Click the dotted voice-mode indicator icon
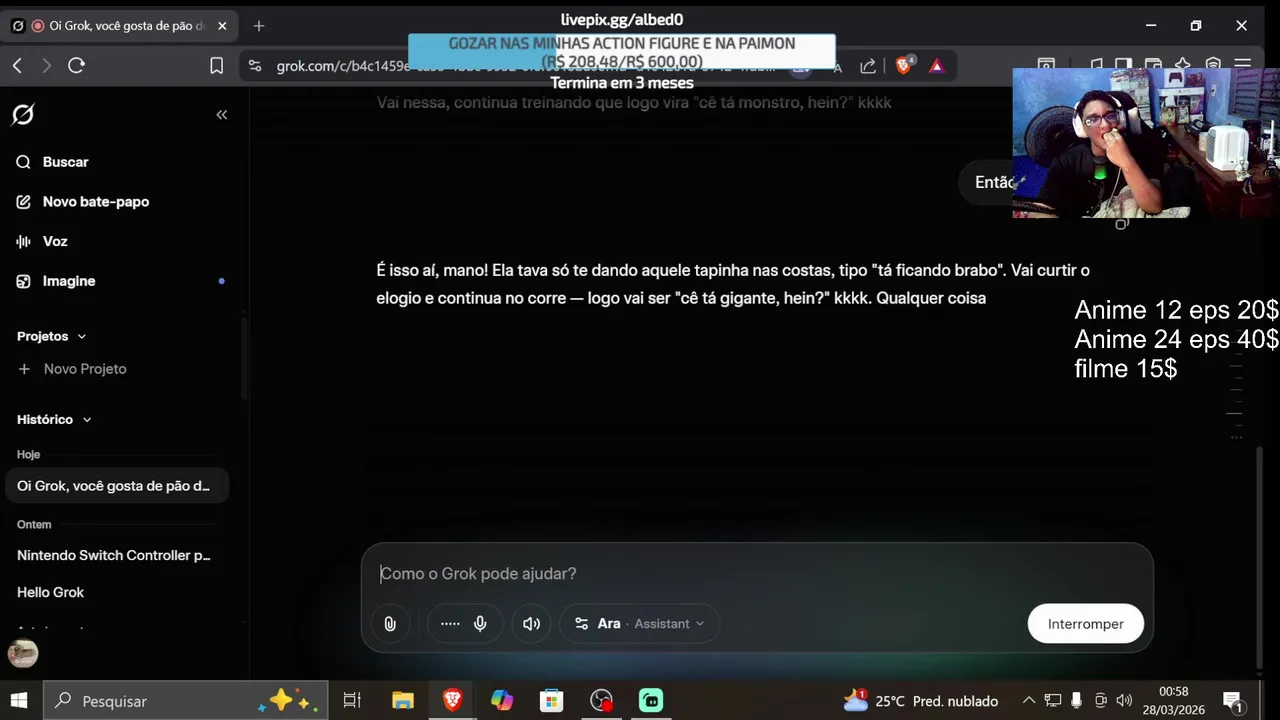This screenshot has width=1280, height=720. coord(450,624)
